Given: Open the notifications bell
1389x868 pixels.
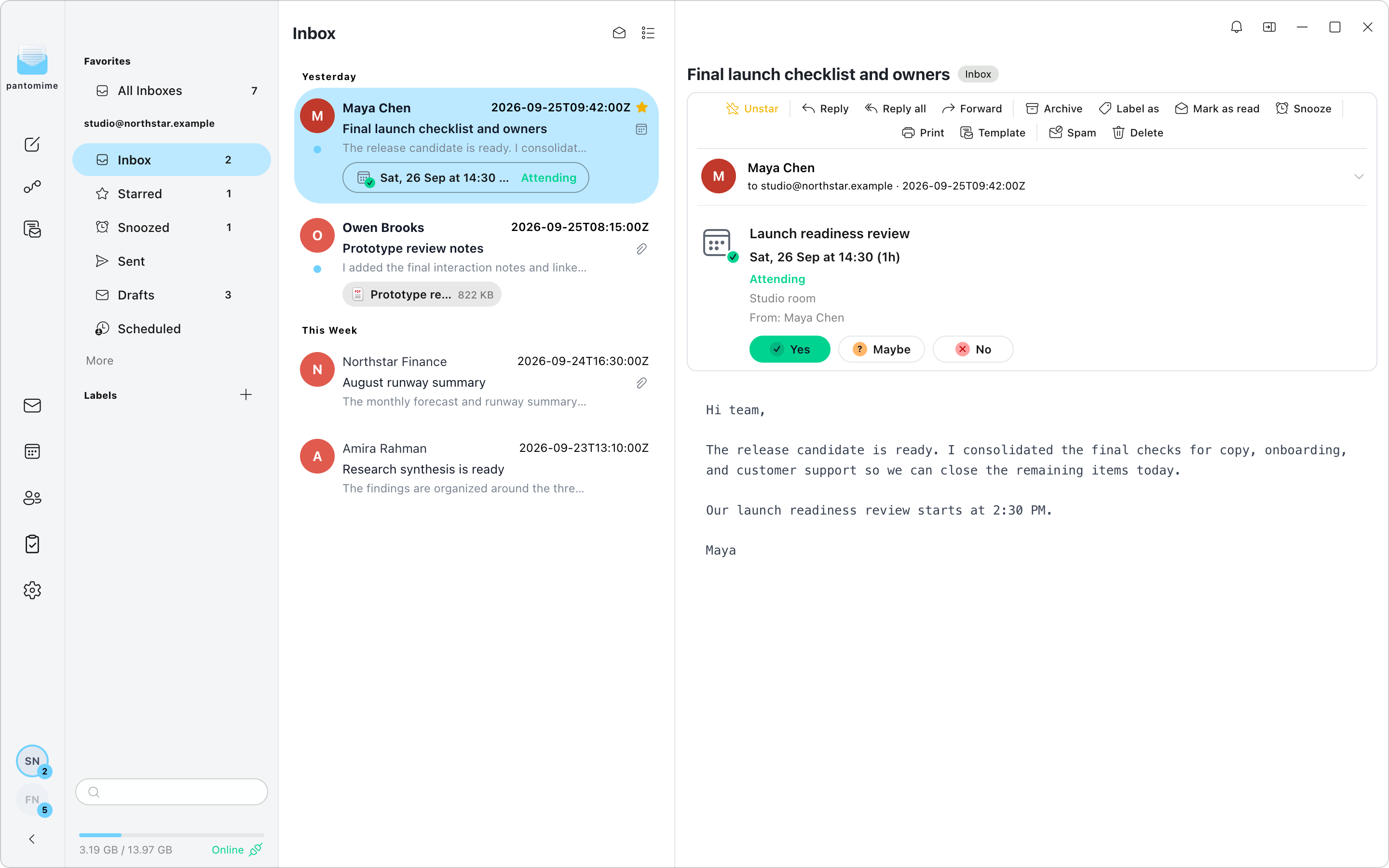Looking at the screenshot, I should [x=1236, y=27].
